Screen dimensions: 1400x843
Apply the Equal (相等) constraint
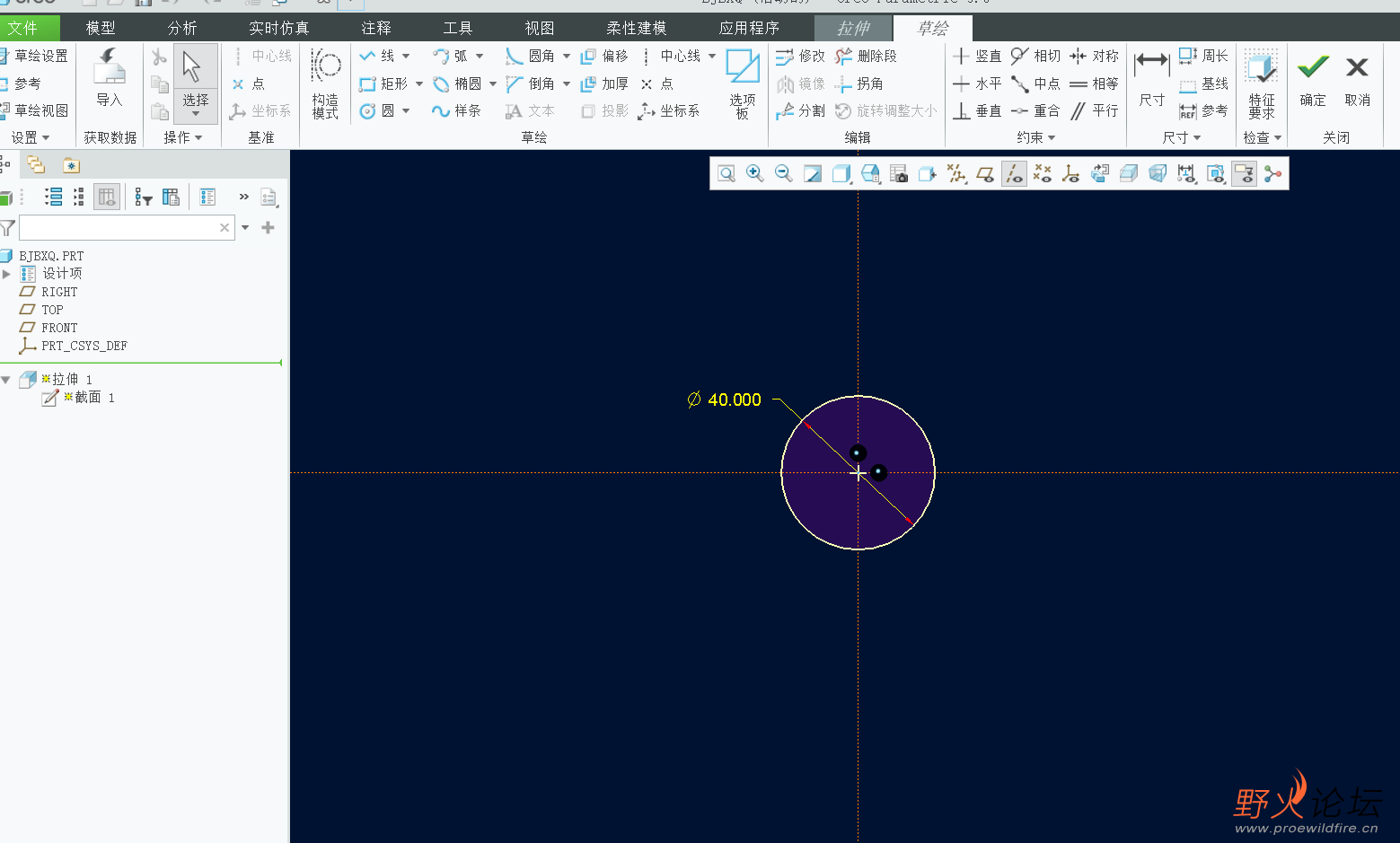point(1094,83)
